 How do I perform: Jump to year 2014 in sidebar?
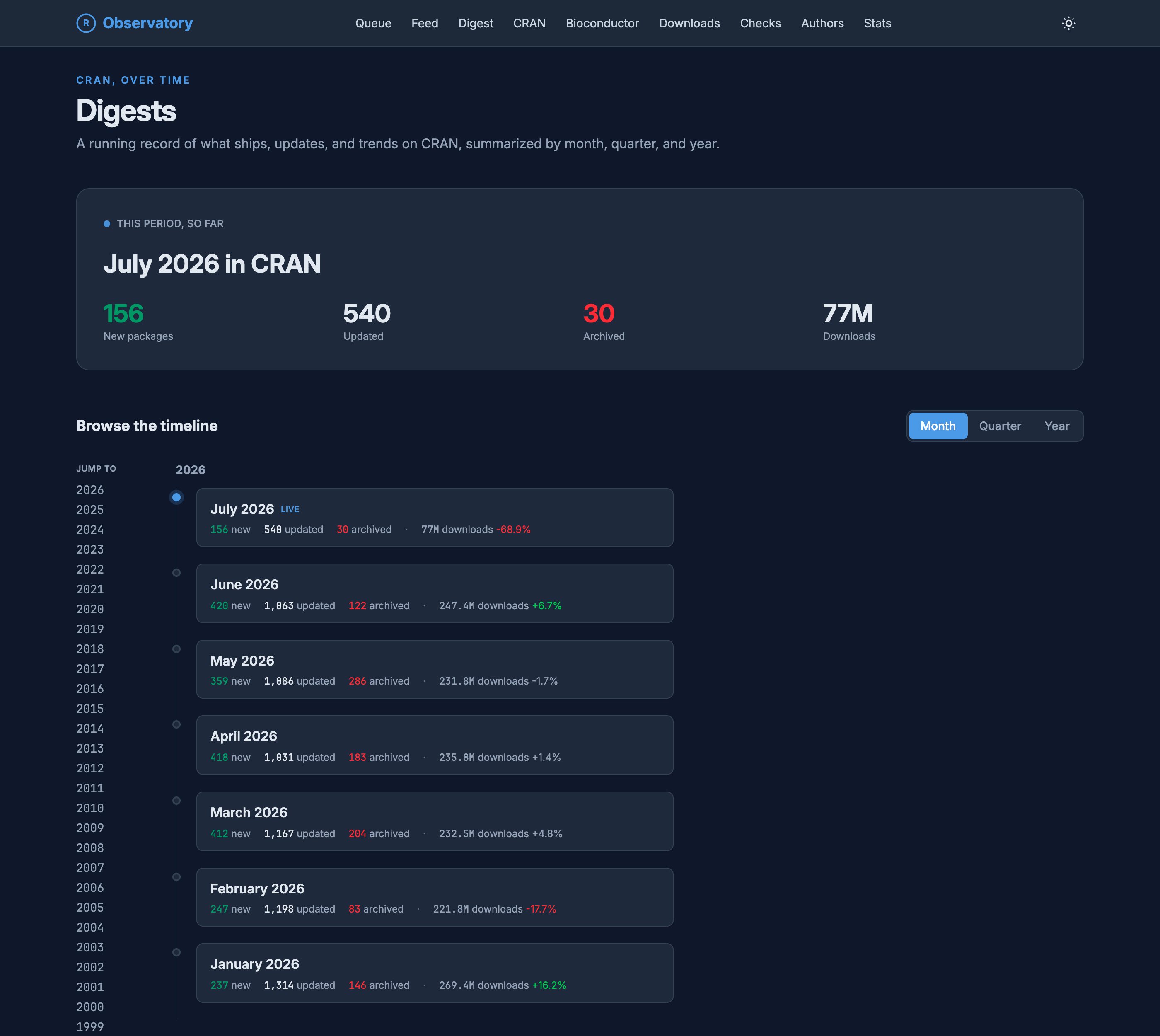[90, 729]
